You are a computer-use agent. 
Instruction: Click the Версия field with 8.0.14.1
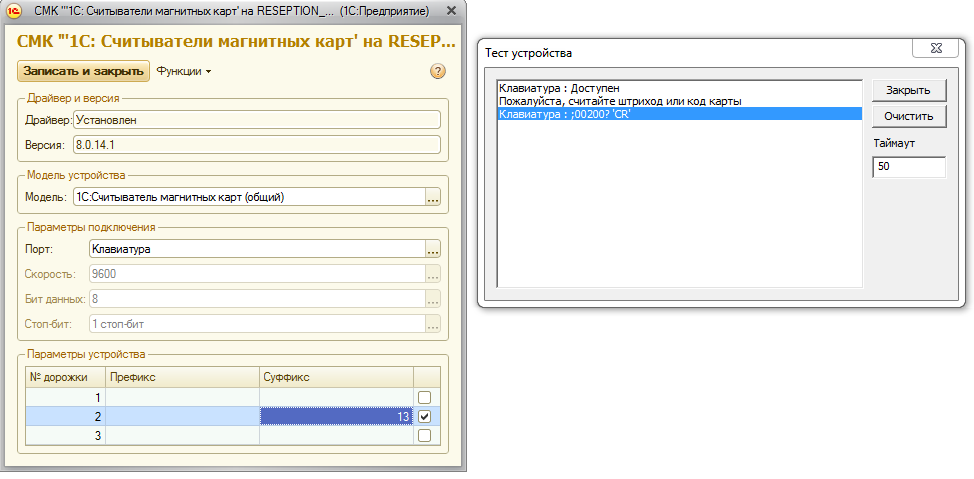pos(257,145)
